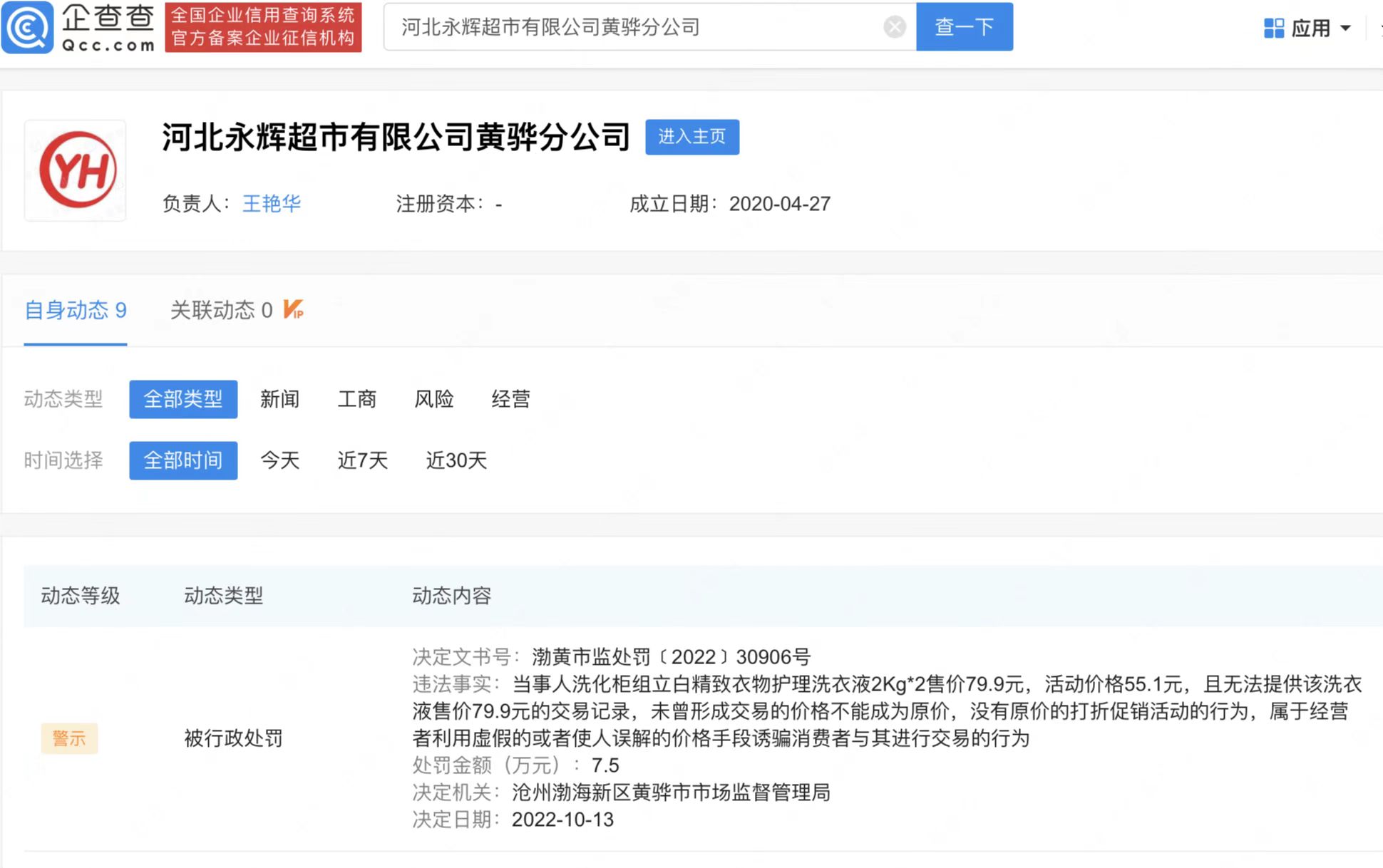Filter dynamics by 工商
This screenshot has width=1383, height=868.
tap(356, 399)
